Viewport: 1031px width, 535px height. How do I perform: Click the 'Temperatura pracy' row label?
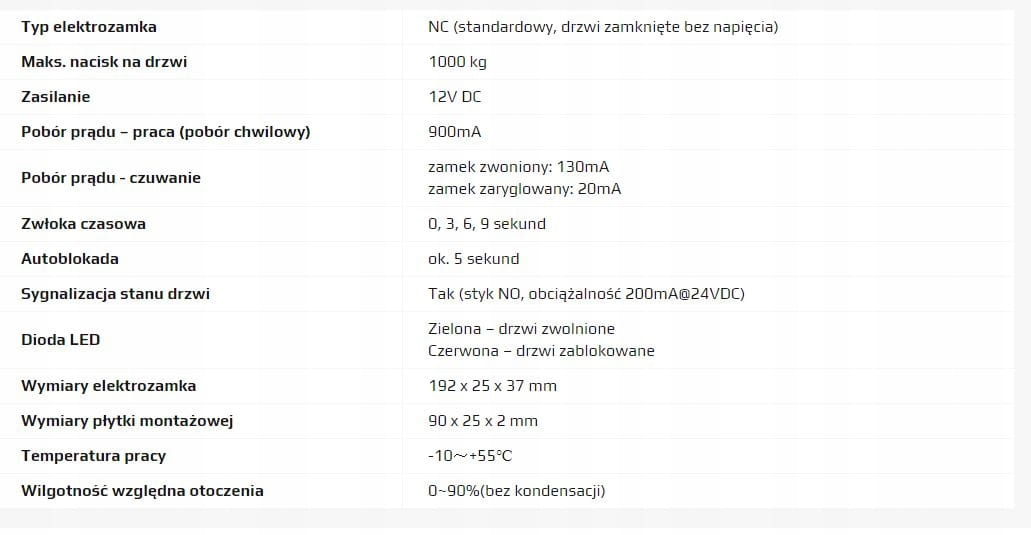tap(93, 456)
